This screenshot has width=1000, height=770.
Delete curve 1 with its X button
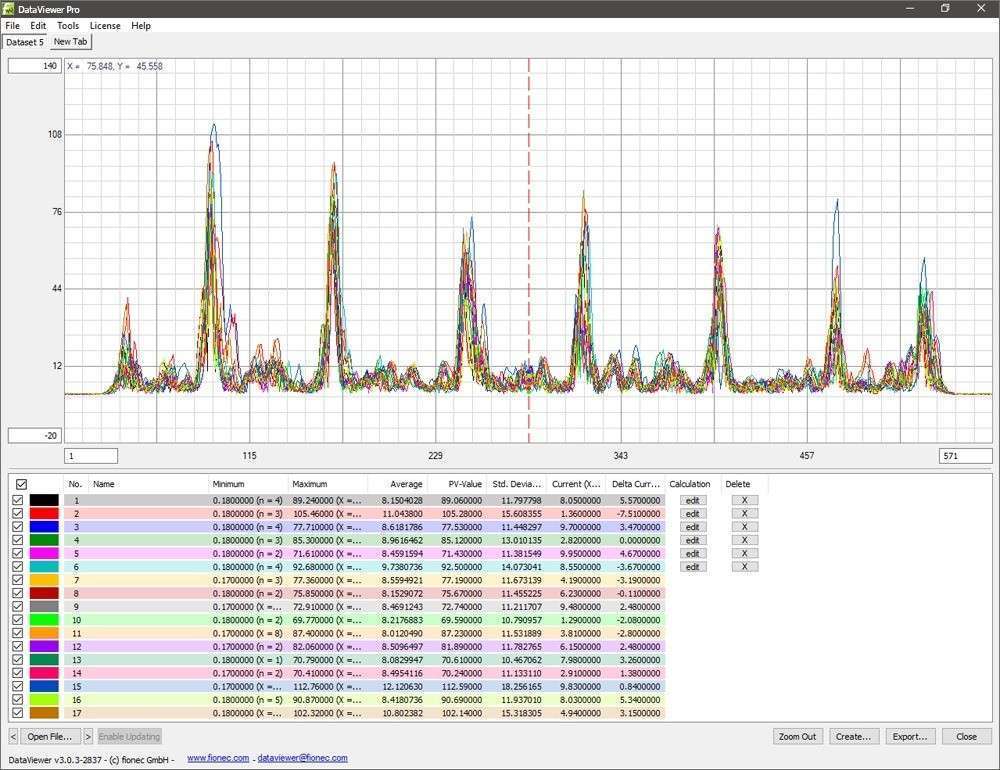coord(744,500)
